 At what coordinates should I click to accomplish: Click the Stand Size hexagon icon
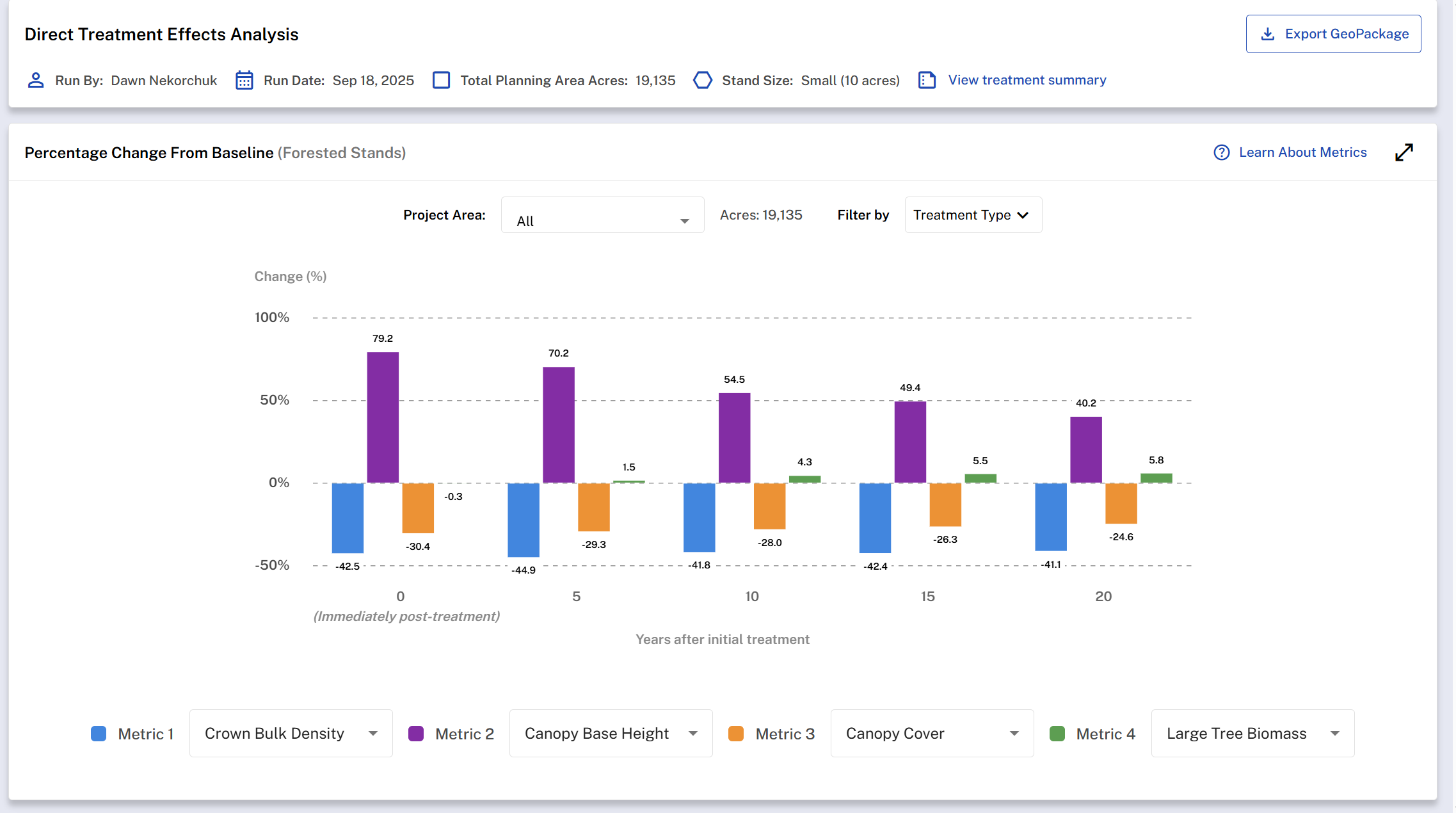click(x=703, y=80)
